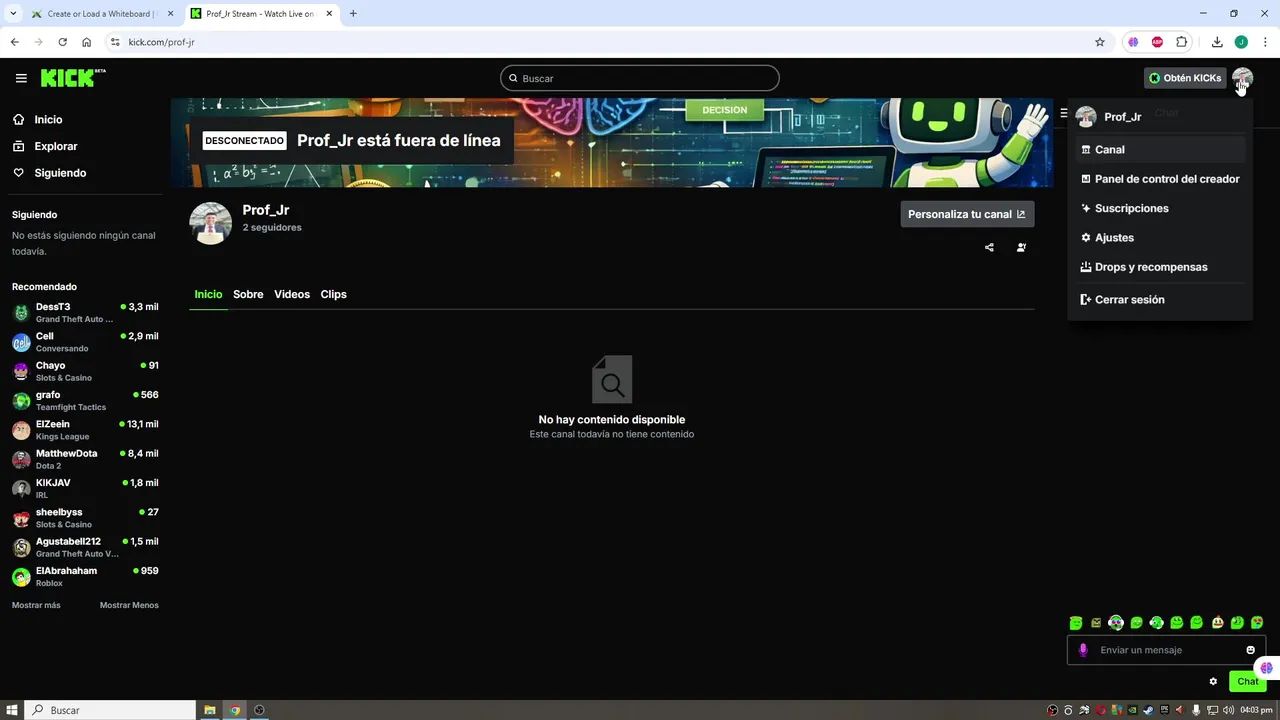Open recommended channel ElAbrahaham

click(x=85, y=576)
